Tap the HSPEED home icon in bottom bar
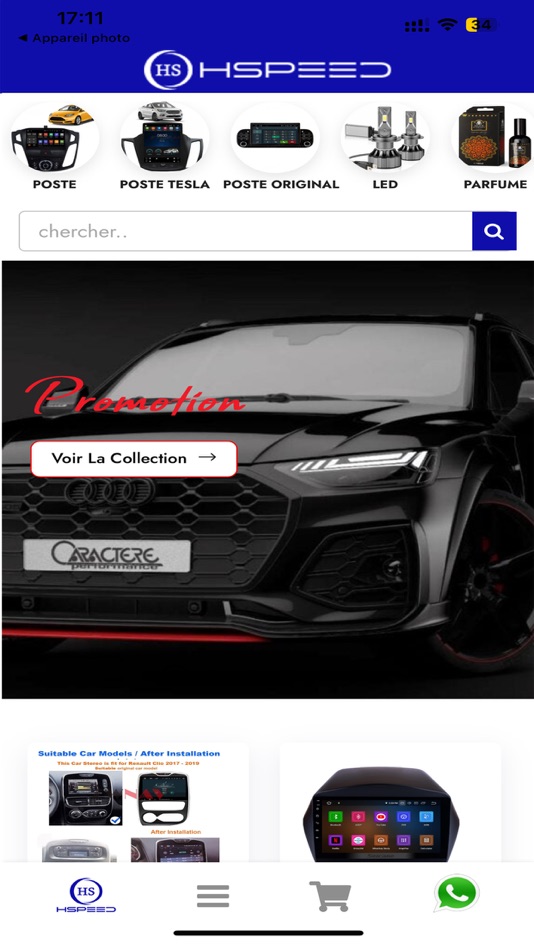This screenshot has width=534, height=950. click(x=86, y=895)
